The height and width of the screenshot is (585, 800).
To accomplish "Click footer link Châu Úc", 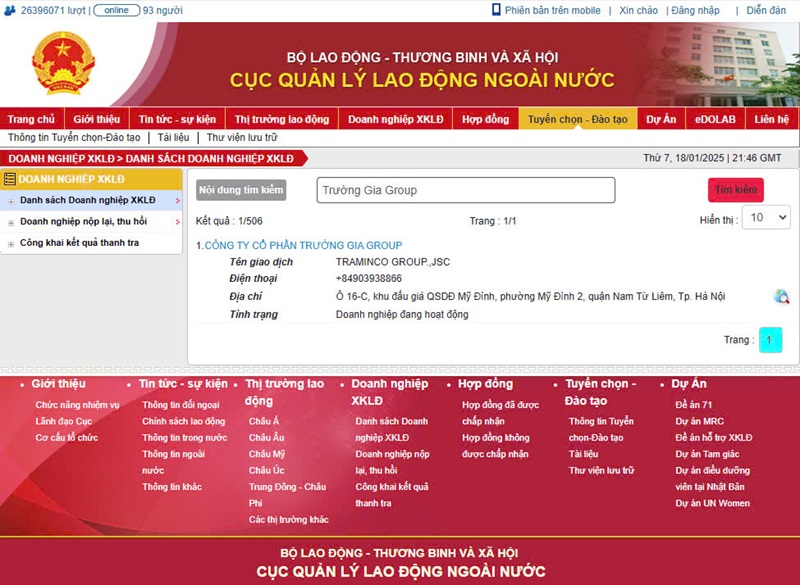I will 267,470.
